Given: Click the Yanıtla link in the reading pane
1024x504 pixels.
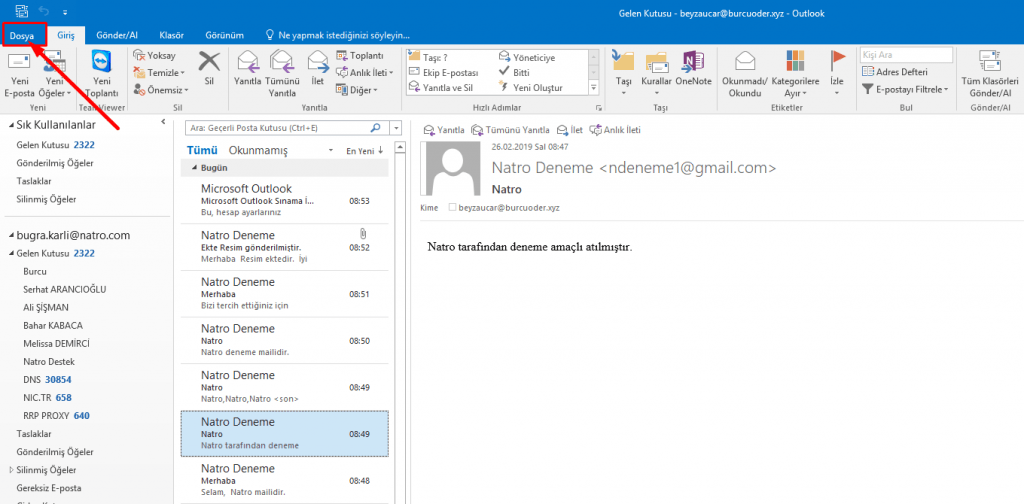Looking at the screenshot, I should pyautogui.click(x=444, y=130).
